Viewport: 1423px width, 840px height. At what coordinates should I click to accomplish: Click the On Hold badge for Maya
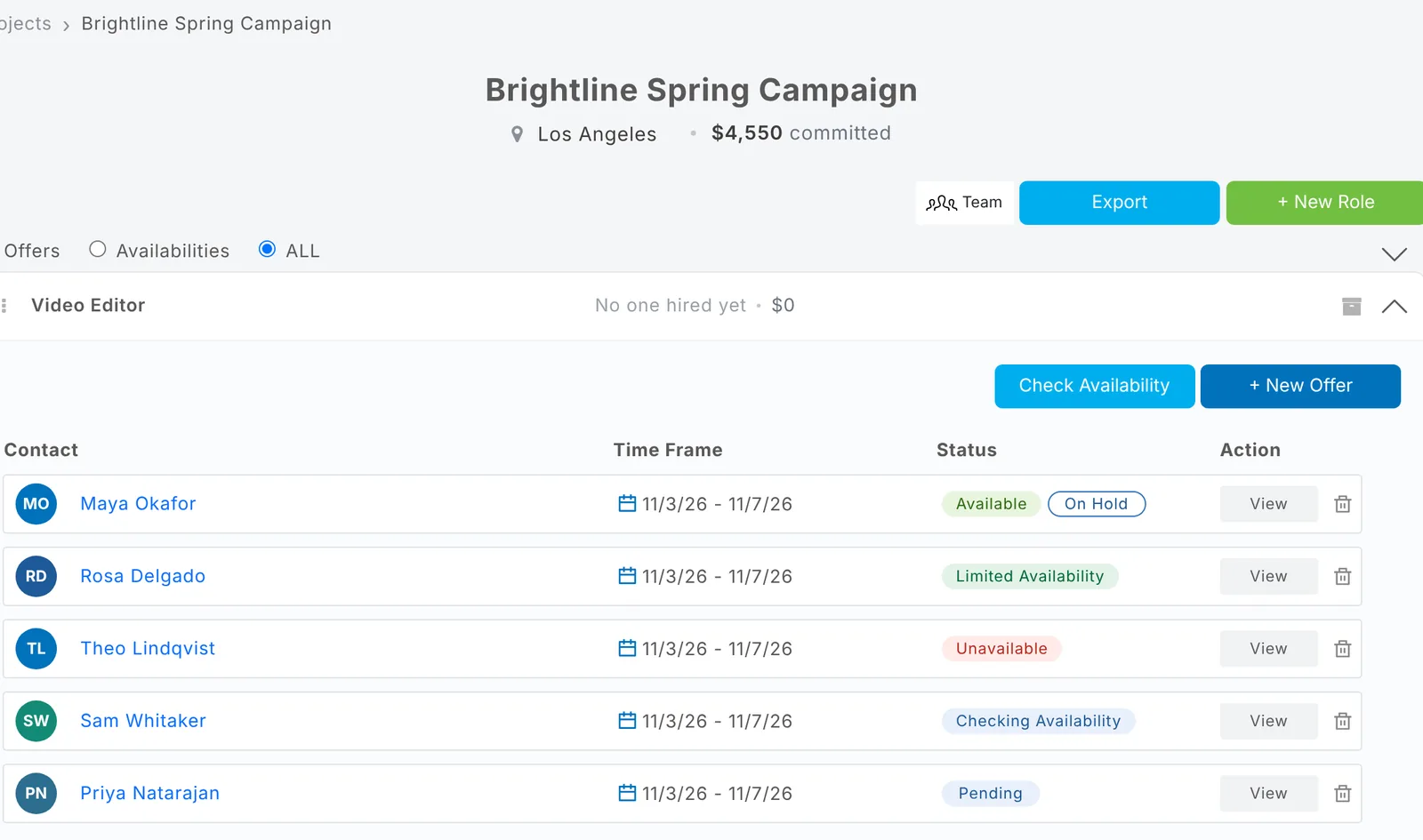[1097, 504]
